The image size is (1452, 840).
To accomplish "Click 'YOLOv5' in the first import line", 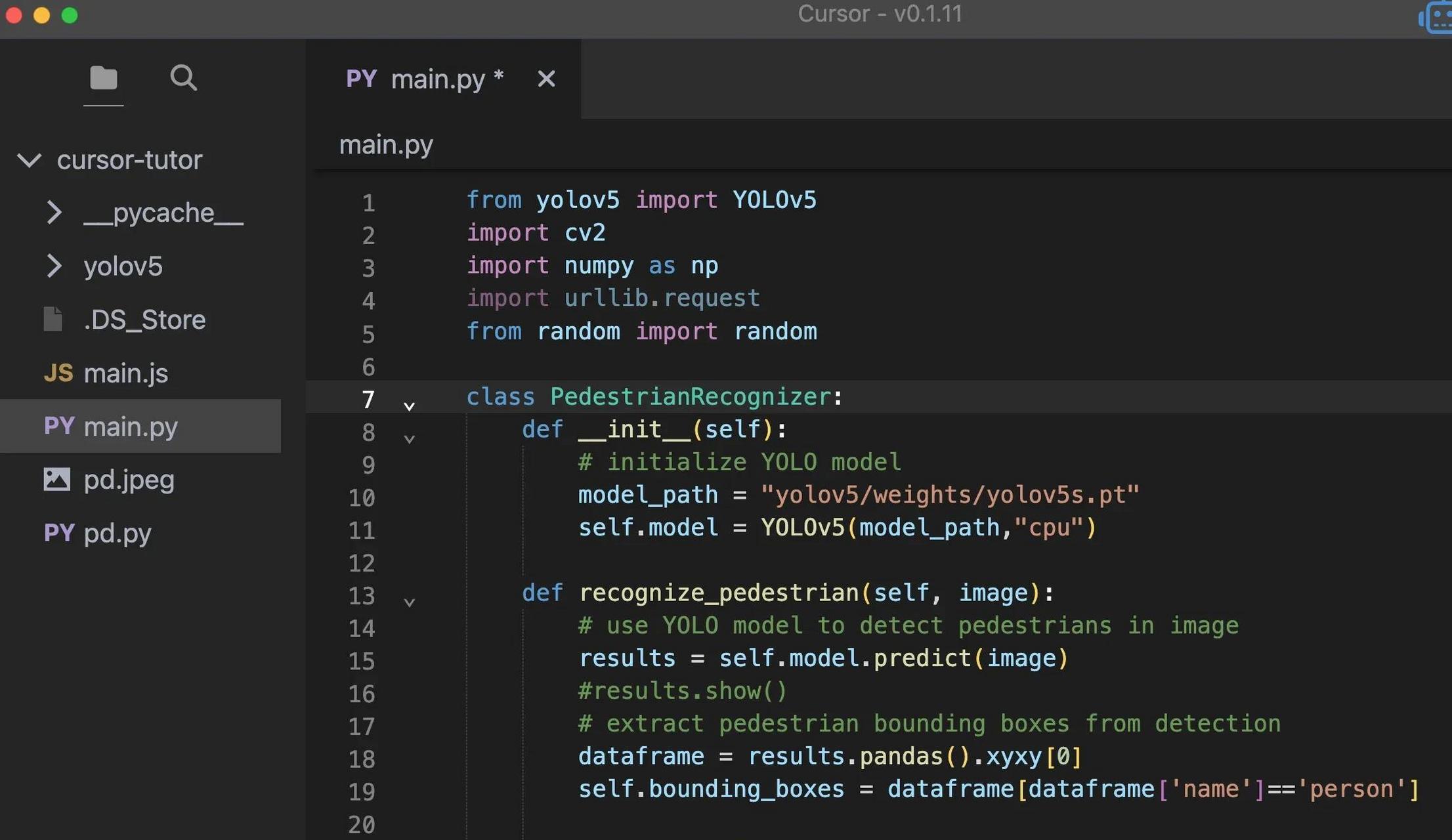I will pos(775,200).
